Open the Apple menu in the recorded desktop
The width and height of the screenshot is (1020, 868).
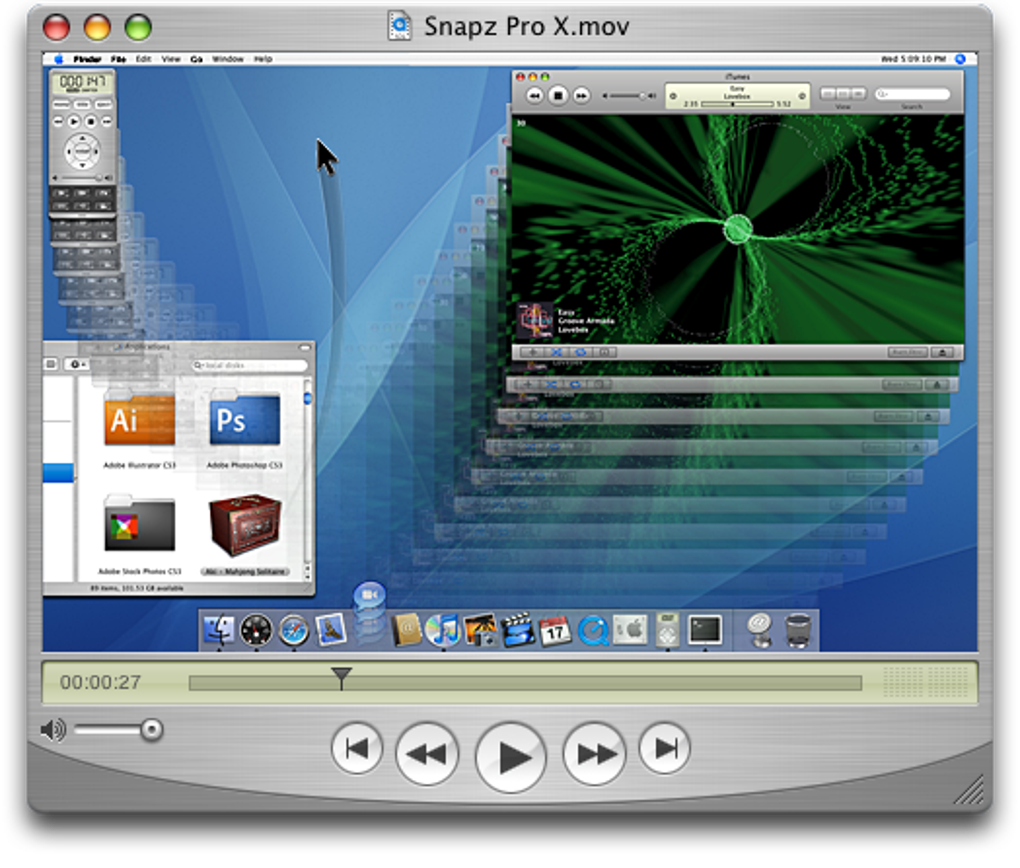coord(59,59)
